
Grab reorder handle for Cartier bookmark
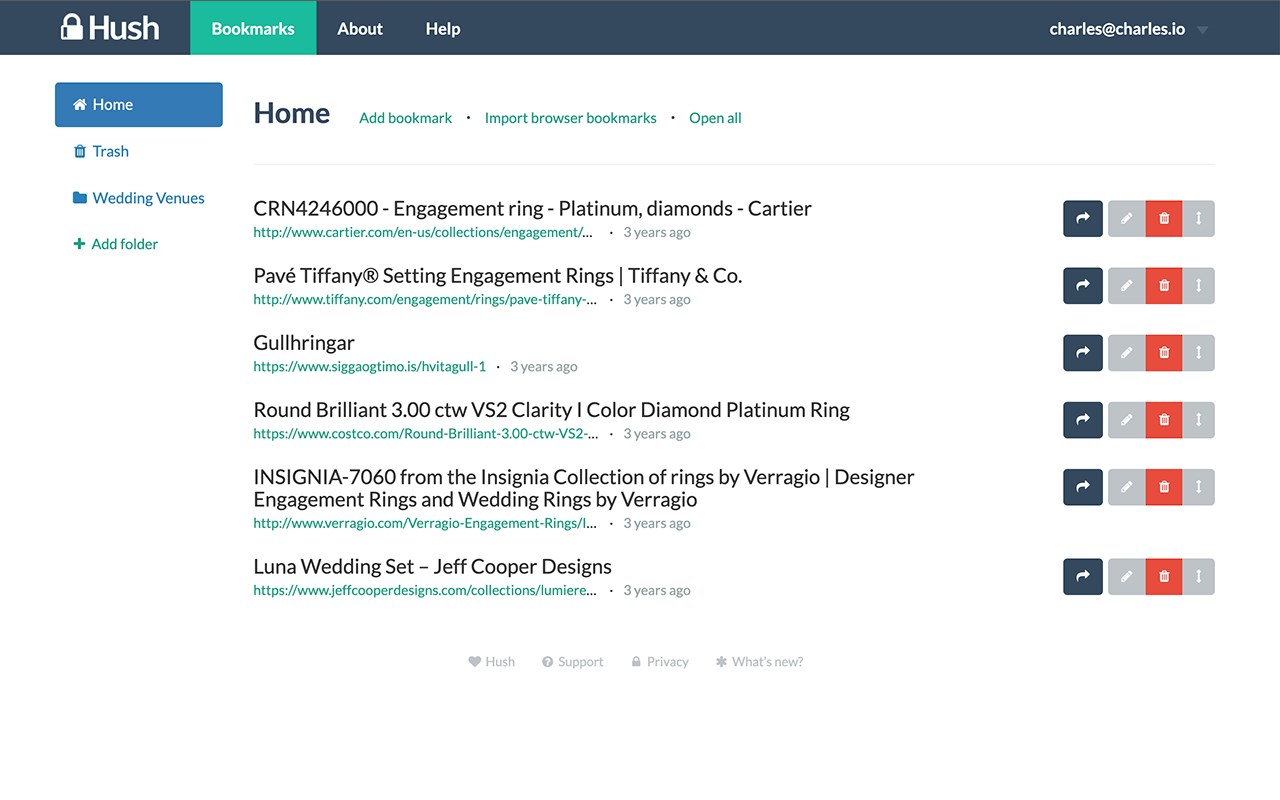tap(1198, 218)
